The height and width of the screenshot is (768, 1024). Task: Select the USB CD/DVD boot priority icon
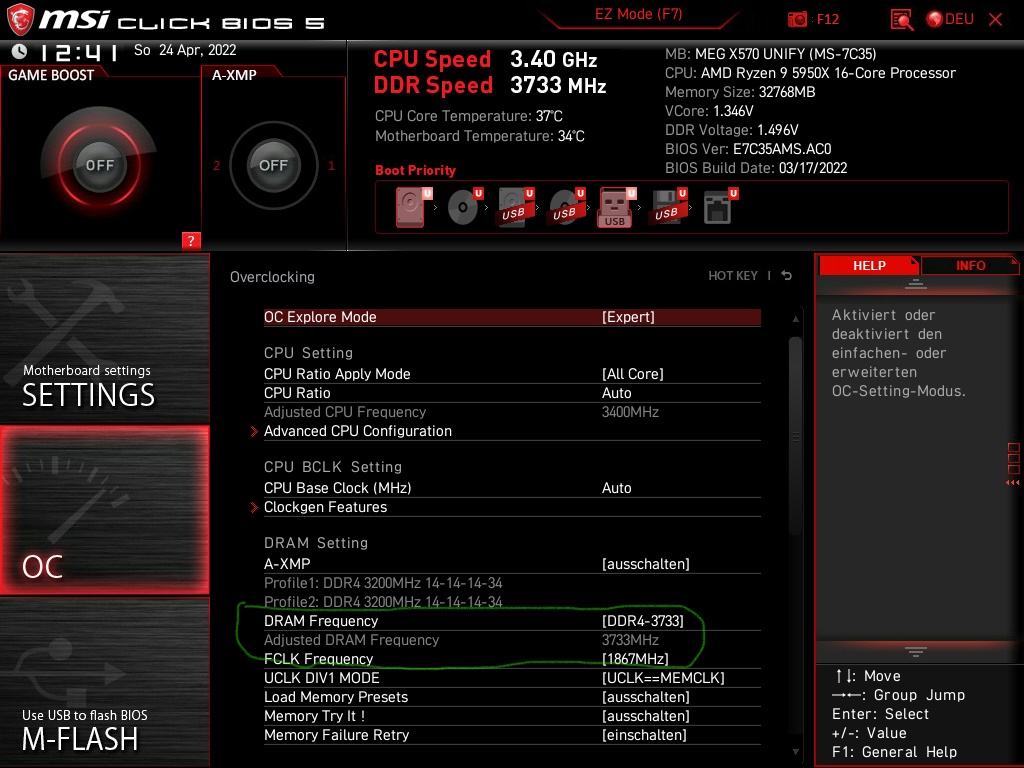click(566, 207)
